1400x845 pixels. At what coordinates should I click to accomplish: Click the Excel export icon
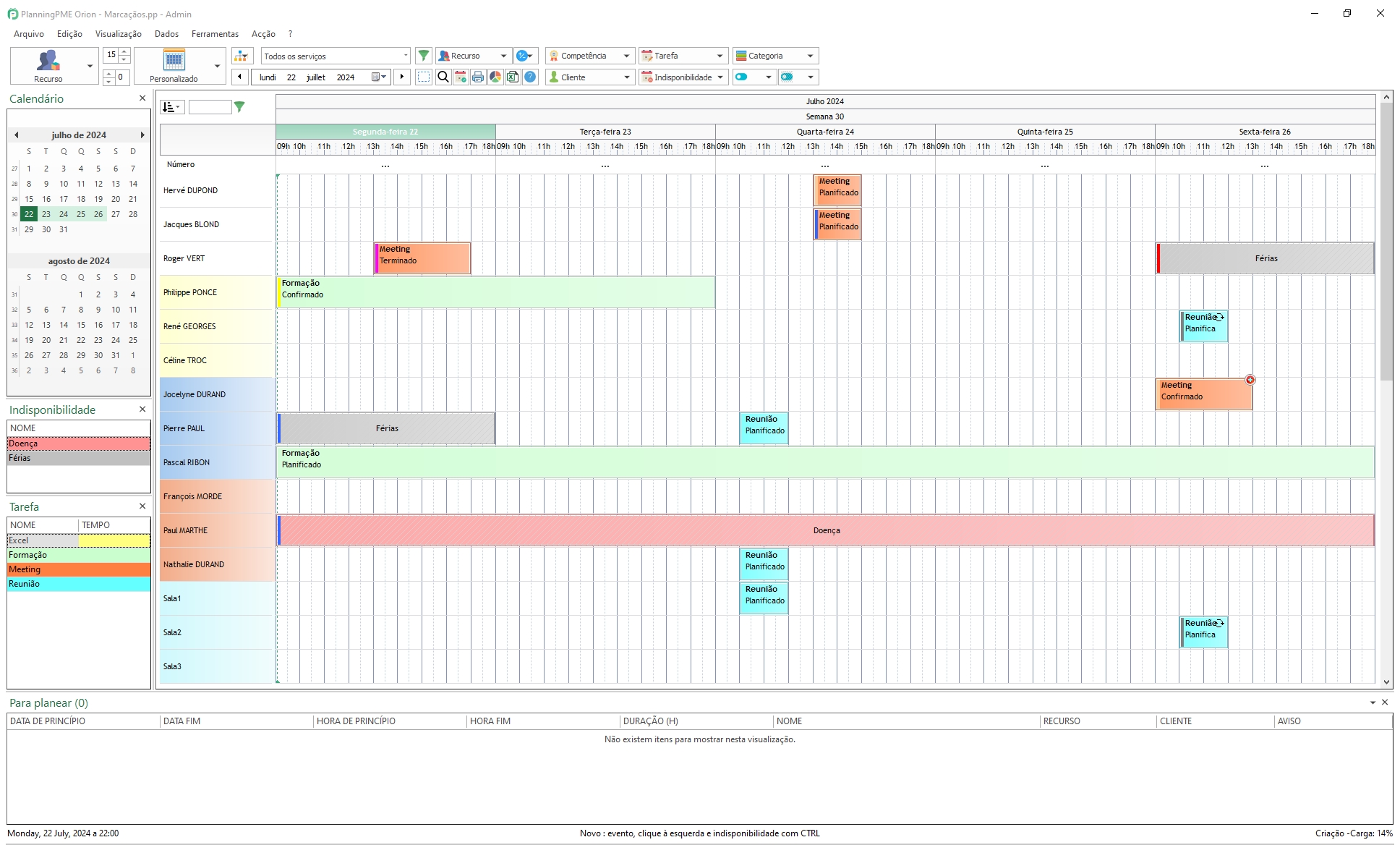[x=513, y=77]
